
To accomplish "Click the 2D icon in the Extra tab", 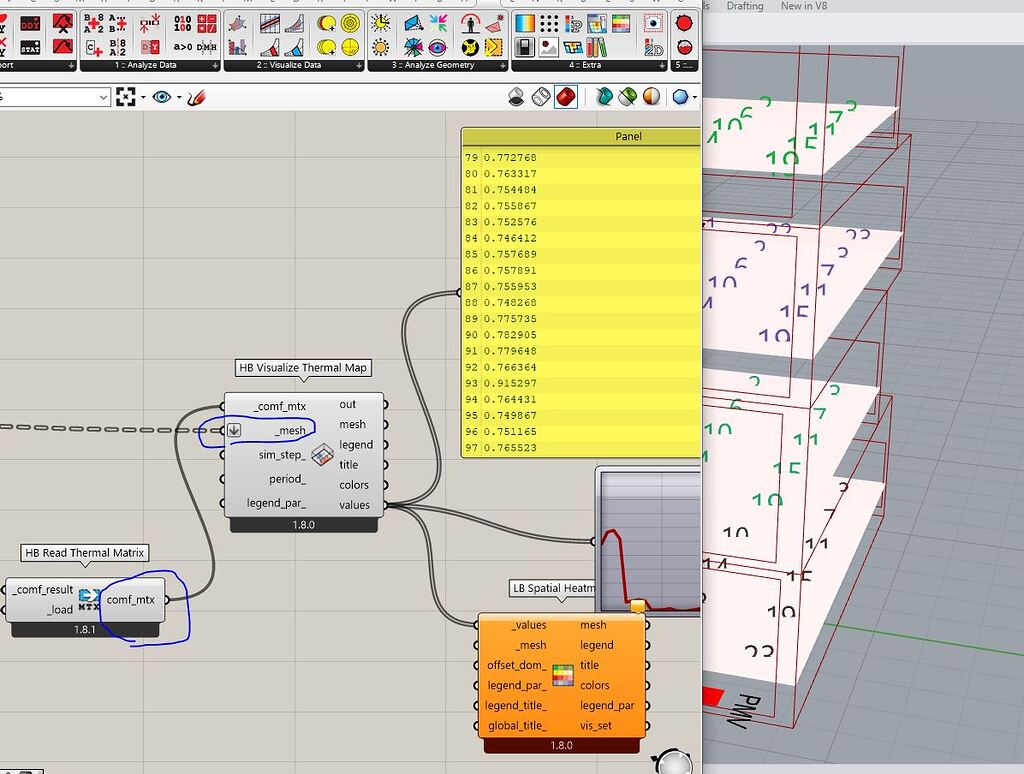I will [x=654, y=50].
